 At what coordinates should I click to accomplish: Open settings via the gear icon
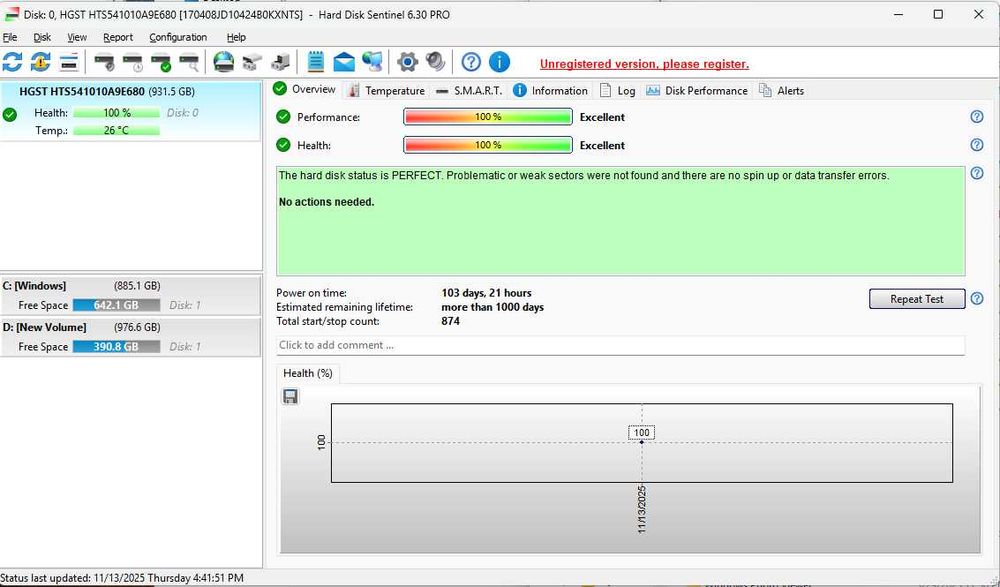pyautogui.click(x=407, y=62)
